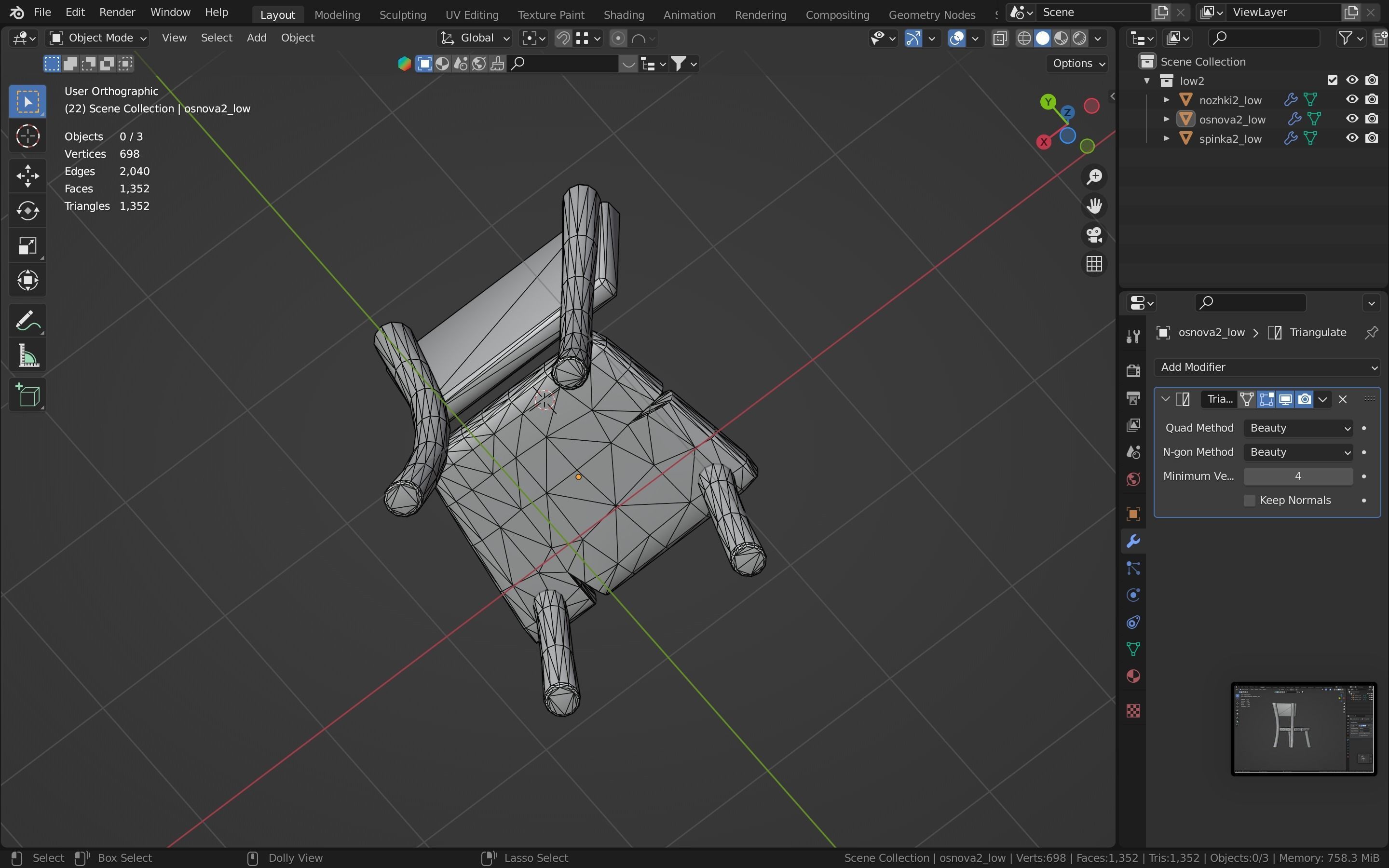Select the Rotate tool

click(27, 211)
